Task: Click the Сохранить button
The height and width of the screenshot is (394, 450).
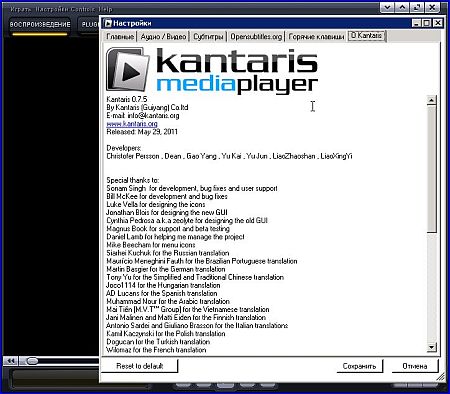Action: point(359,366)
